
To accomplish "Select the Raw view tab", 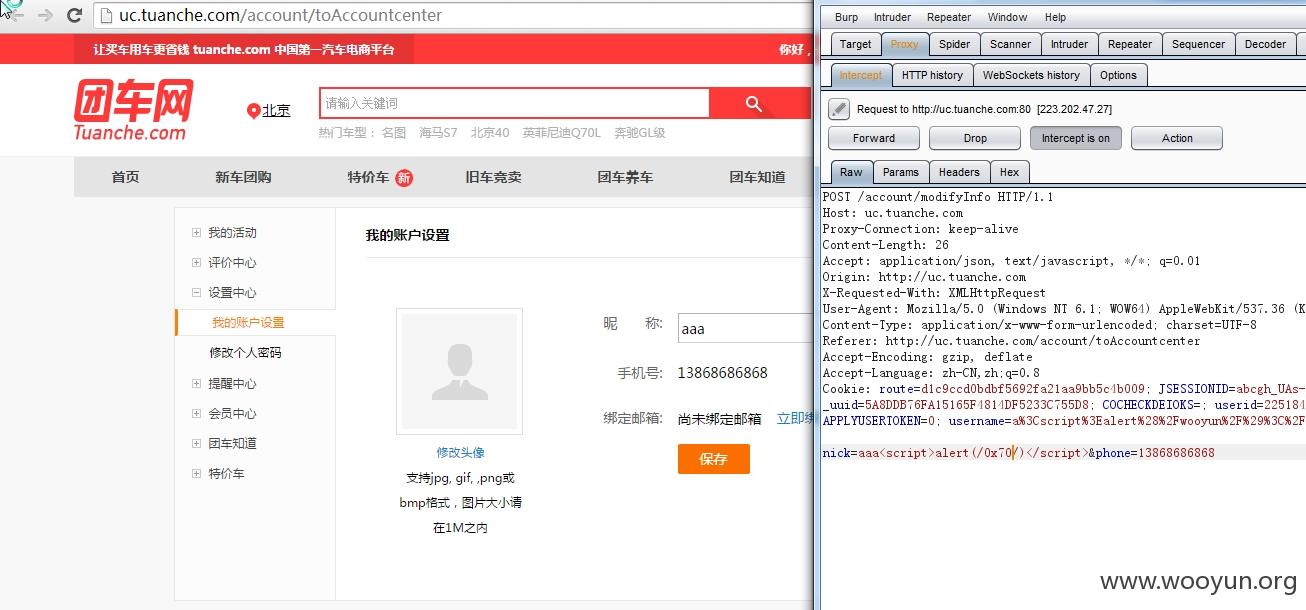I will (x=851, y=172).
